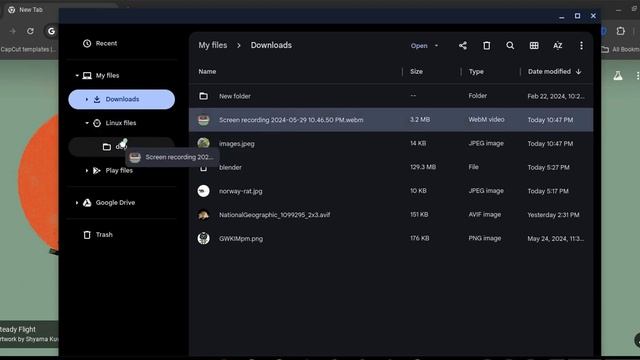The image size is (640, 360).
Task: Open the Trash in the sidebar
Action: click(x=122, y=235)
